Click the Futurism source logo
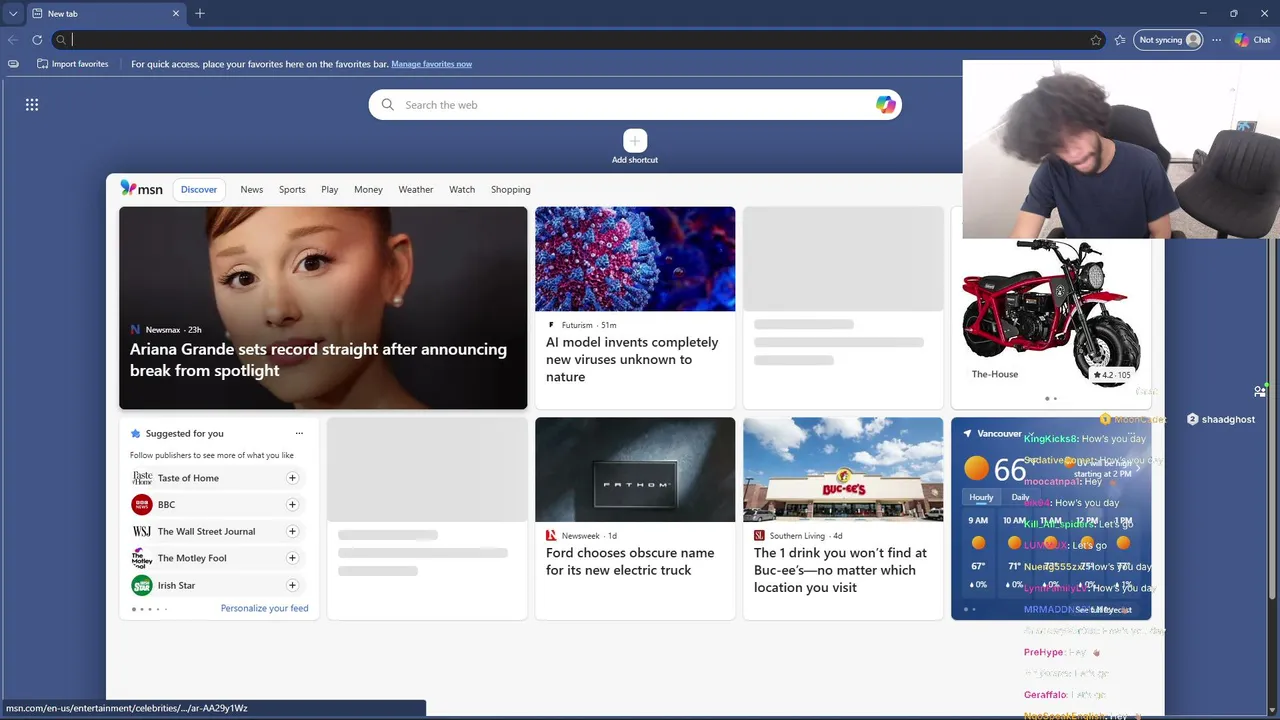The height and width of the screenshot is (720, 1280). (551, 325)
